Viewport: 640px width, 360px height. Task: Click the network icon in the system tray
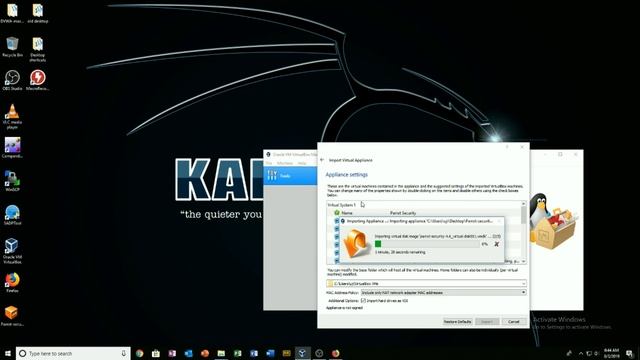coord(589,353)
